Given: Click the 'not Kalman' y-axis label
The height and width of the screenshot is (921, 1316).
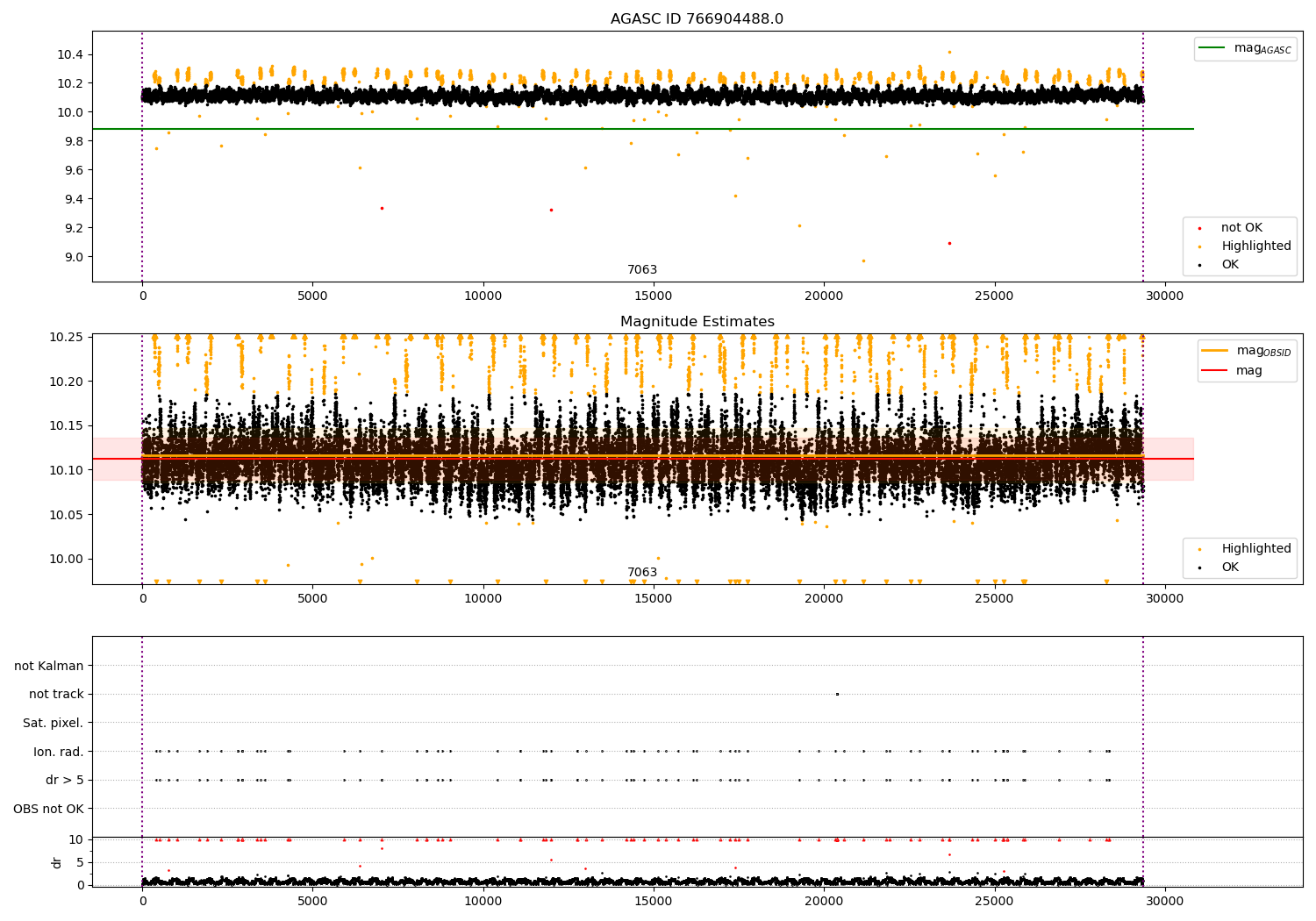Looking at the screenshot, I should pos(49,666).
